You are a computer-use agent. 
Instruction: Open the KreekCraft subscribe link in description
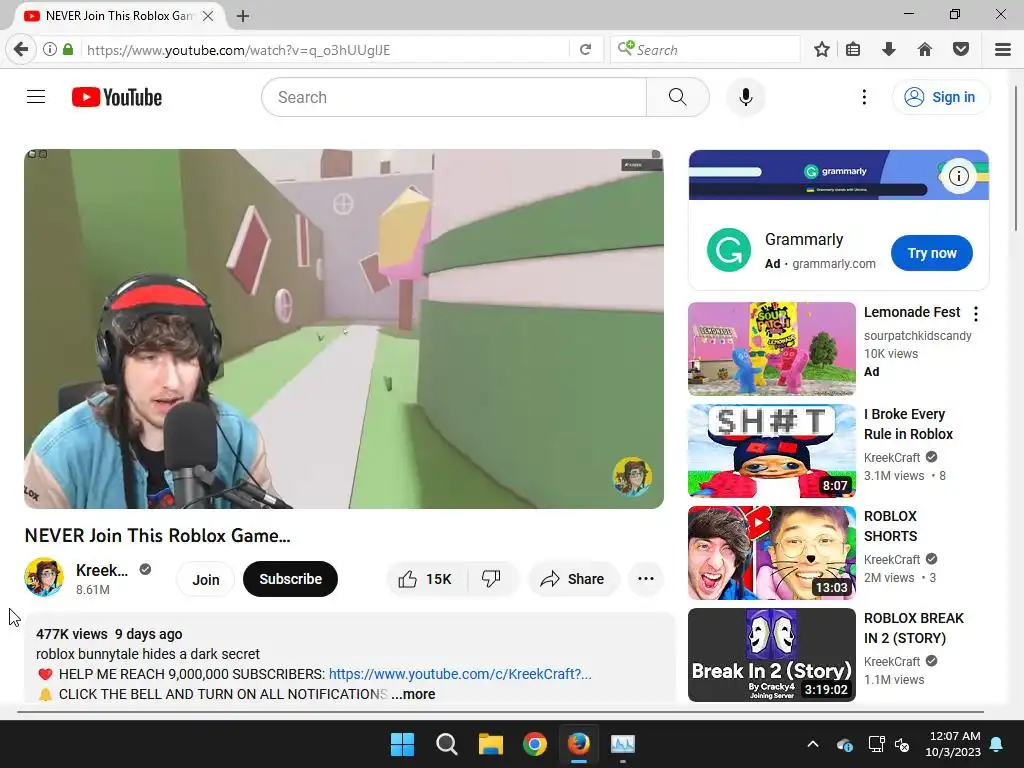tap(460, 674)
